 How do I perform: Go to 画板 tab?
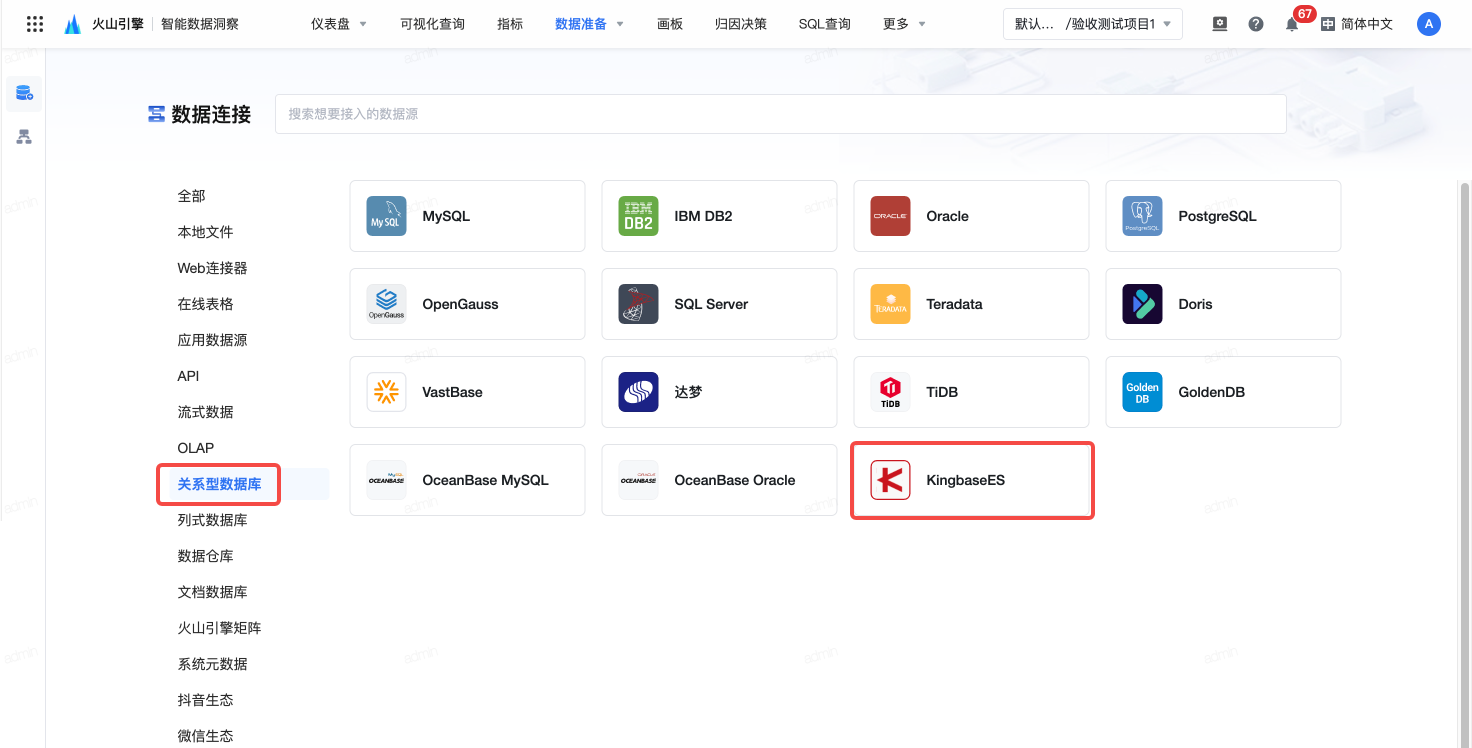point(670,24)
